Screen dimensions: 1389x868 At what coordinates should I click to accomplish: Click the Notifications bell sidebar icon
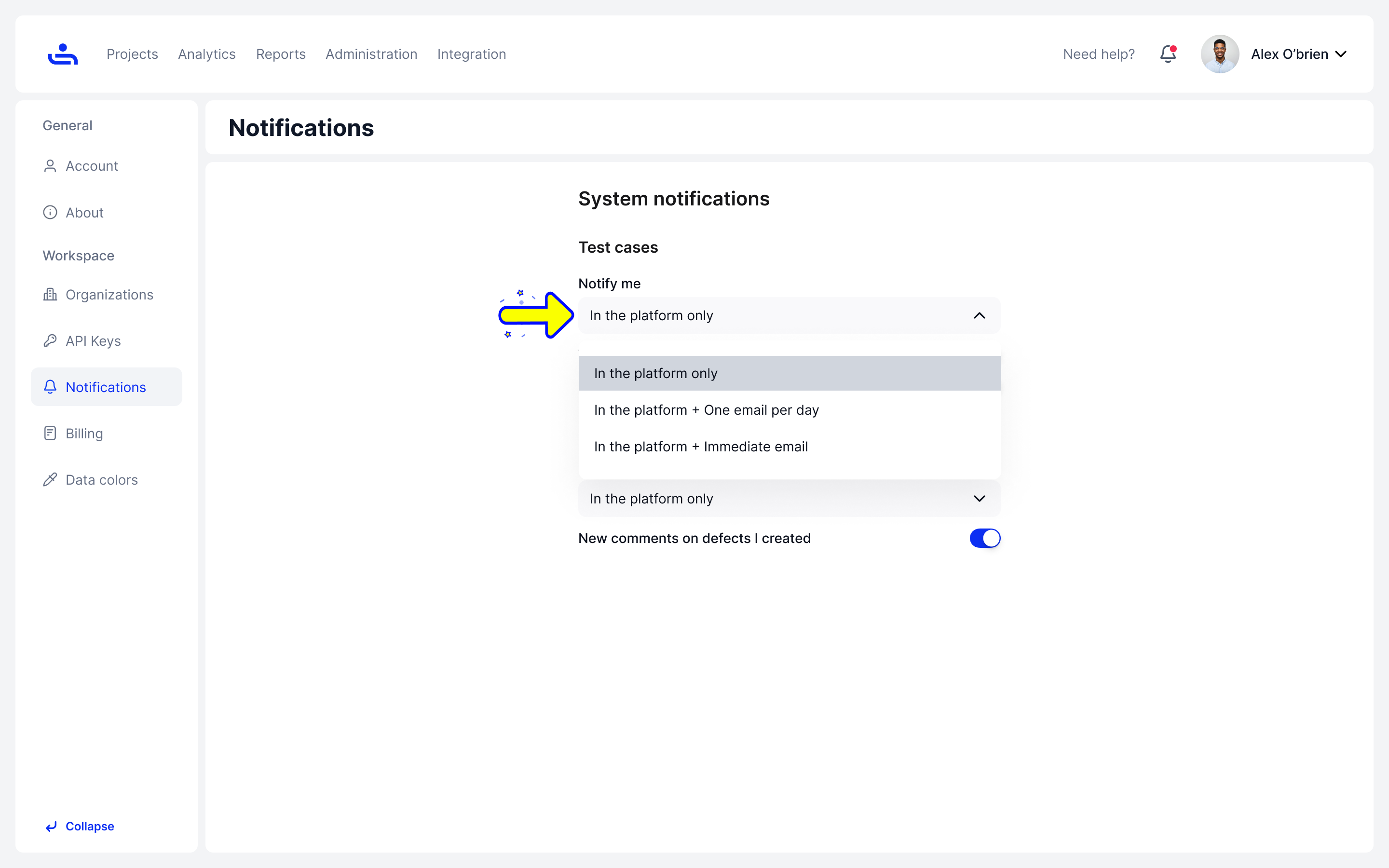click(50, 387)
